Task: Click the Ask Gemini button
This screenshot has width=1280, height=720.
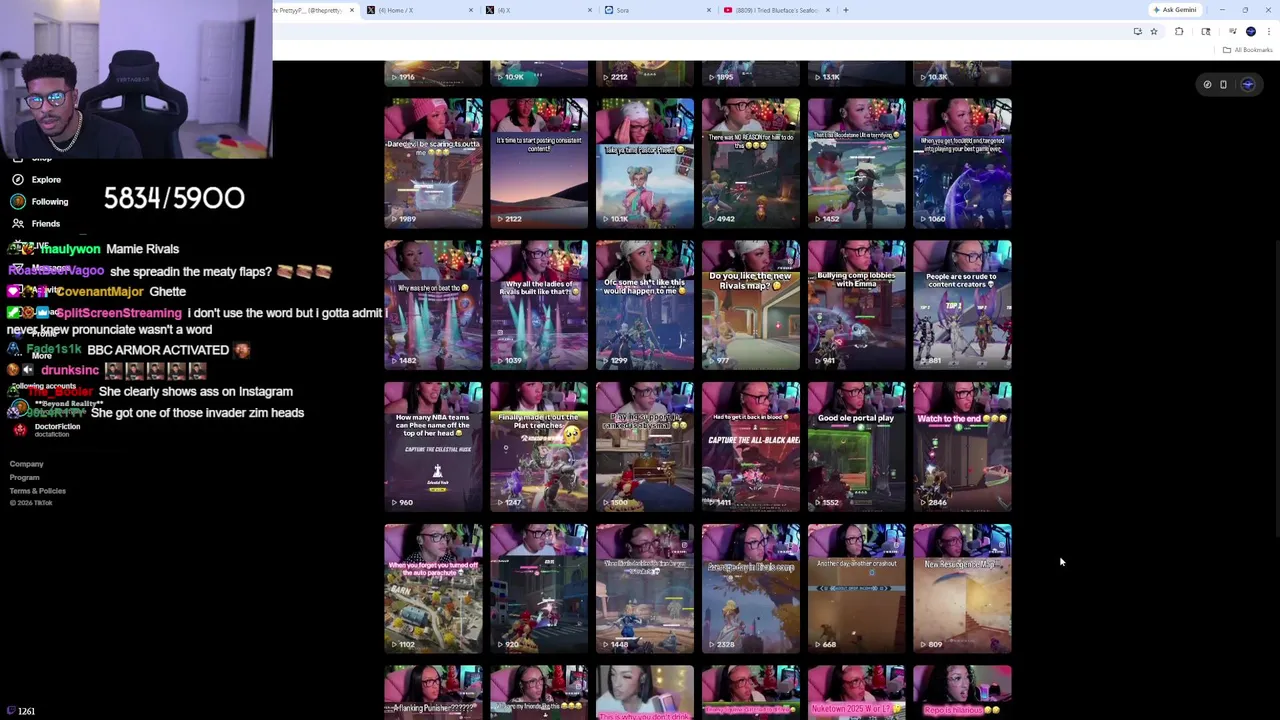Action: tap(1175, 10)
